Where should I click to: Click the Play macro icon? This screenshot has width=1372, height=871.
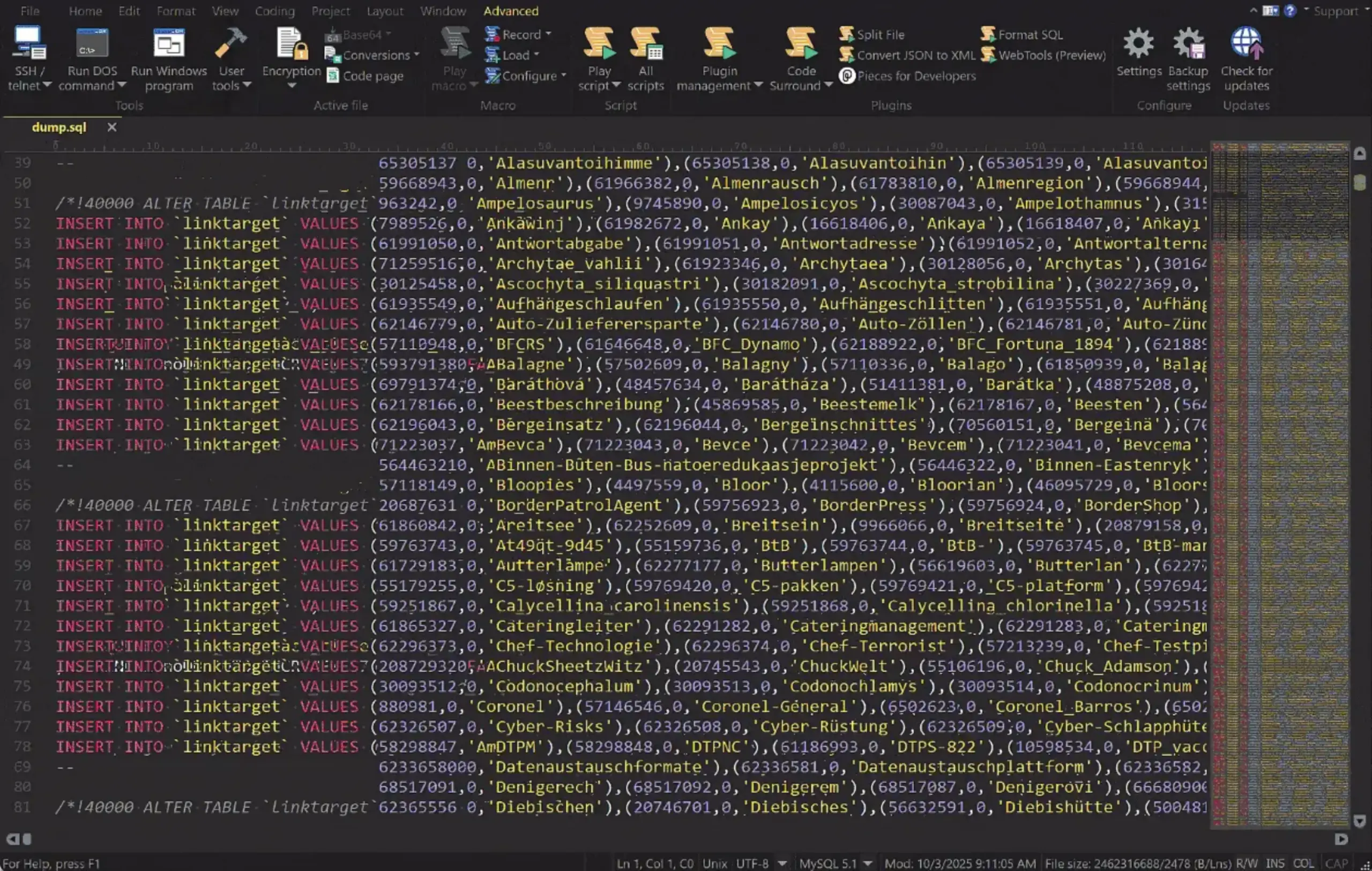(x=454, y=43)
